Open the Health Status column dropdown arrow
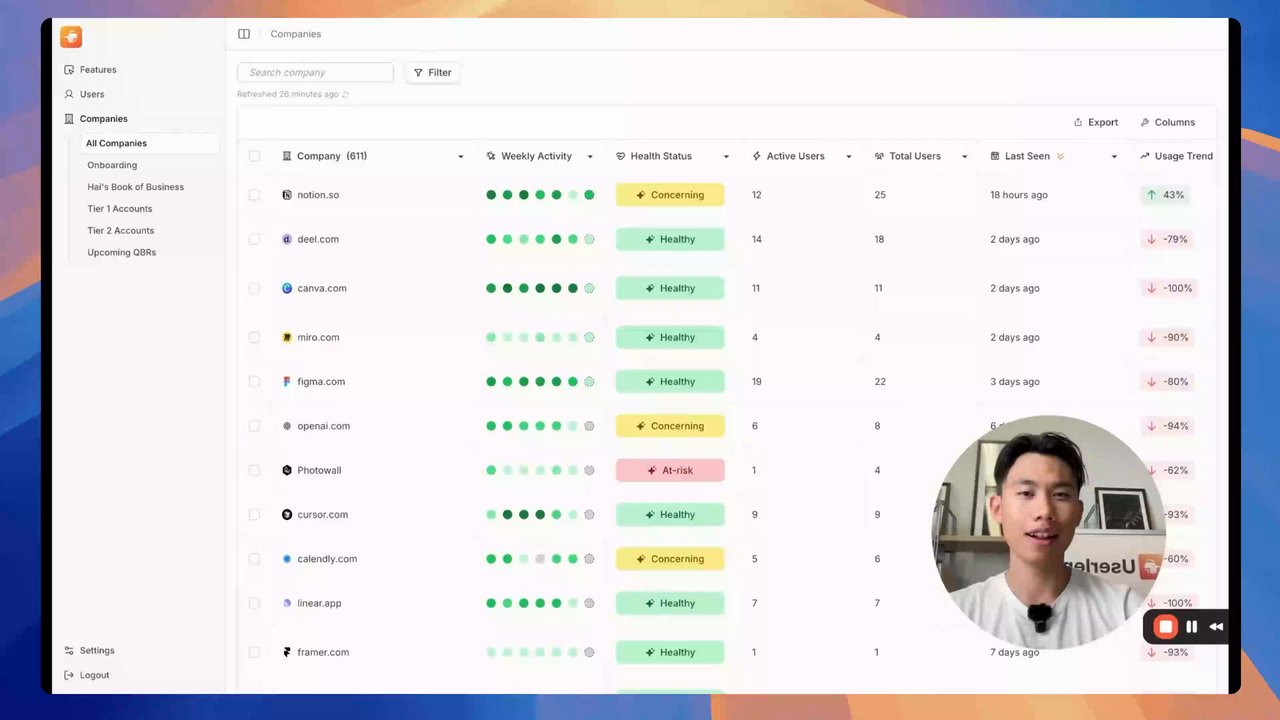1280x720 pixels. click(x=726, y=157)
